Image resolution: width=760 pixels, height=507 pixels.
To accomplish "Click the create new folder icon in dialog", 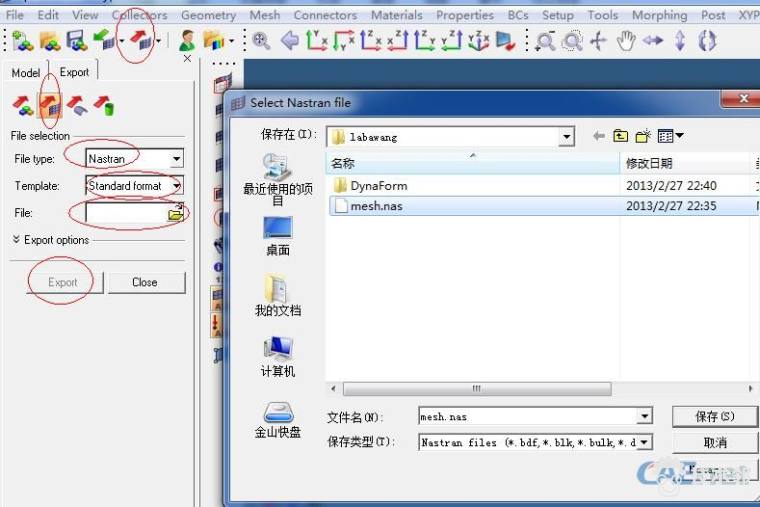I will coord(643,136).
